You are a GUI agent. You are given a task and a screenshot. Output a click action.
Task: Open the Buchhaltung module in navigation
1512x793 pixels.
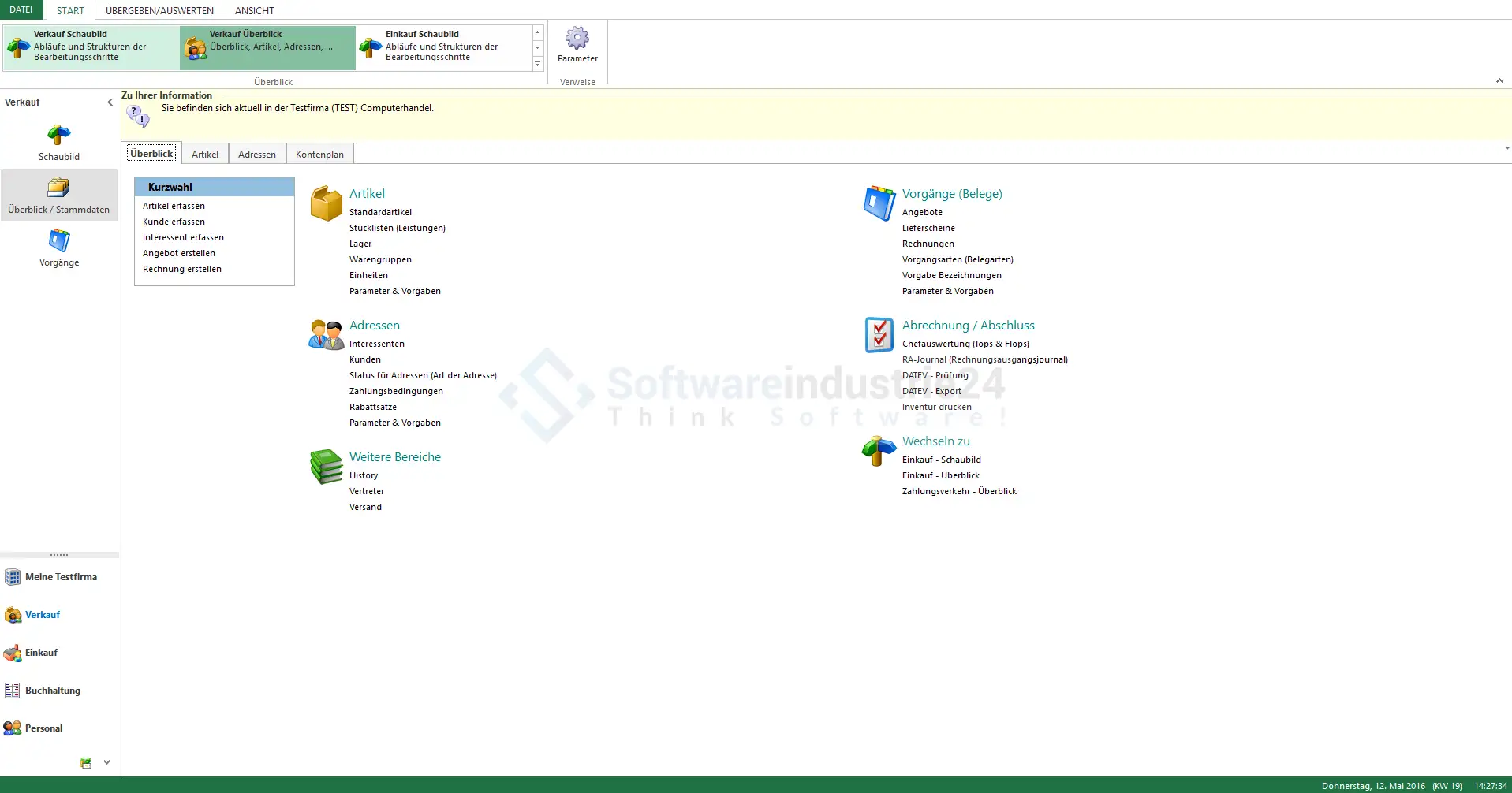coord(52,691)
